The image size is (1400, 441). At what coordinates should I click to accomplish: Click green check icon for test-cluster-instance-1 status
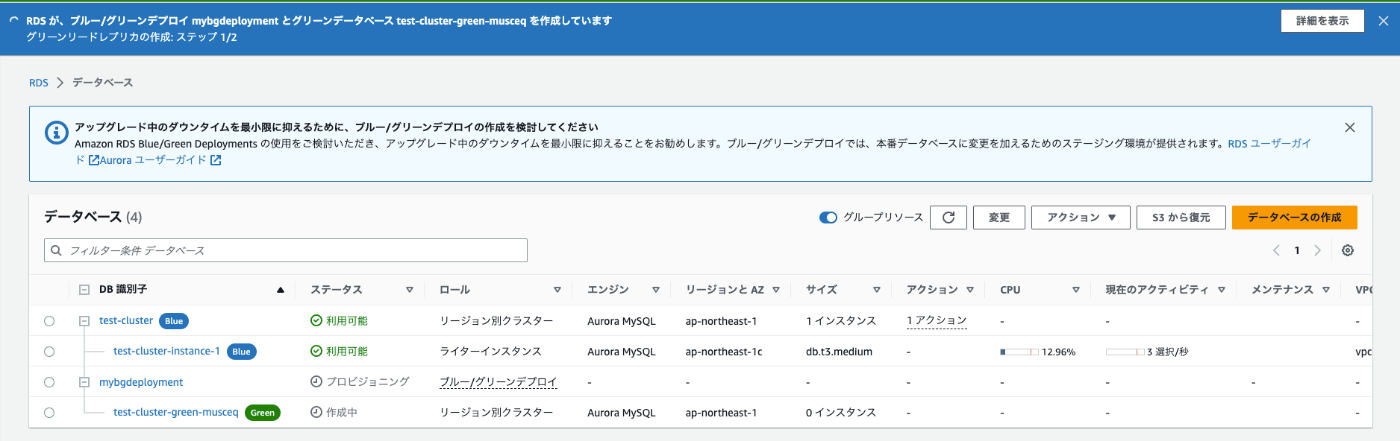[316, 351]
